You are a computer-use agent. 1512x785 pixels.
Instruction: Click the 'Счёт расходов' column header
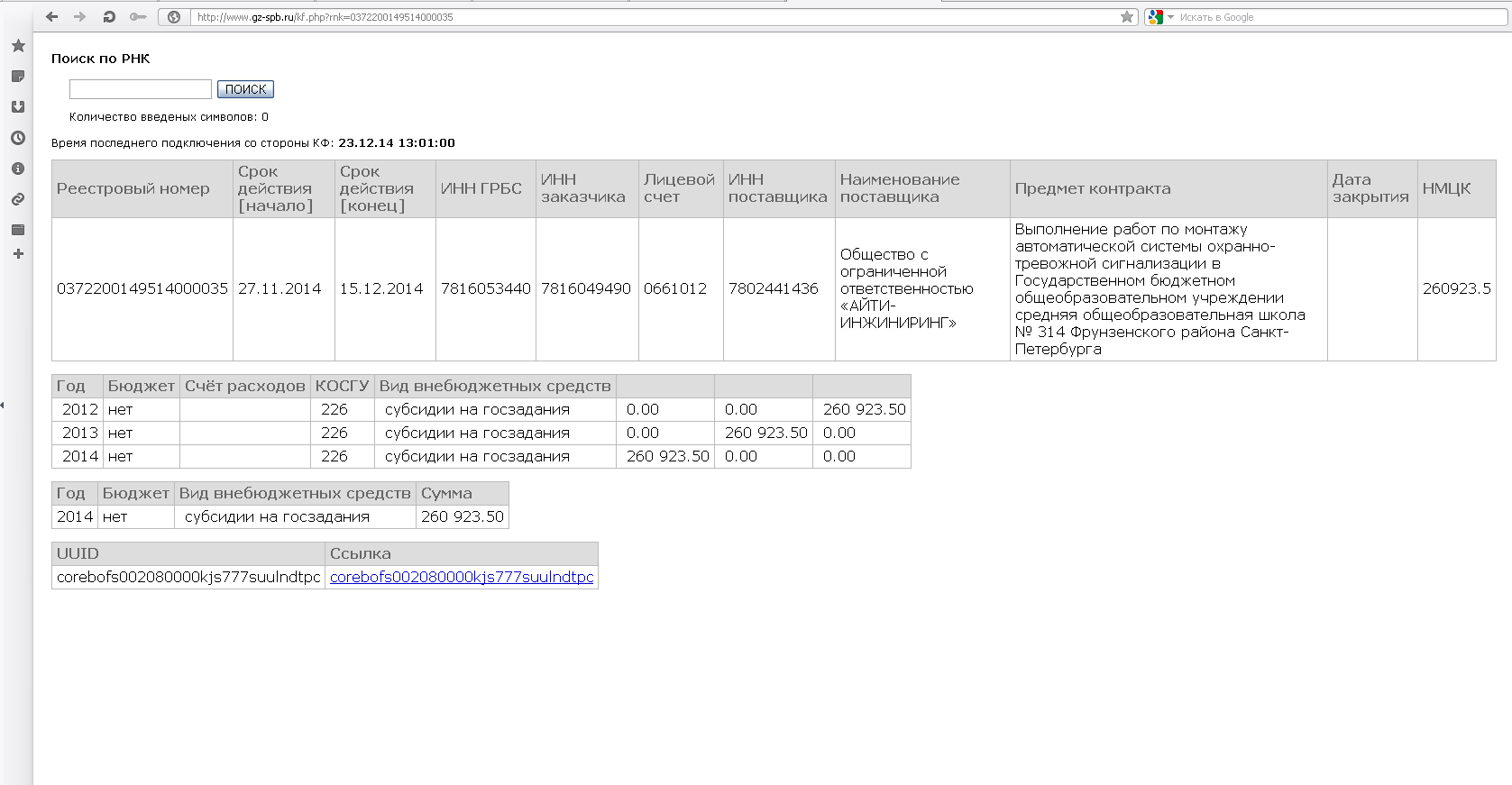tap(245, 386)
